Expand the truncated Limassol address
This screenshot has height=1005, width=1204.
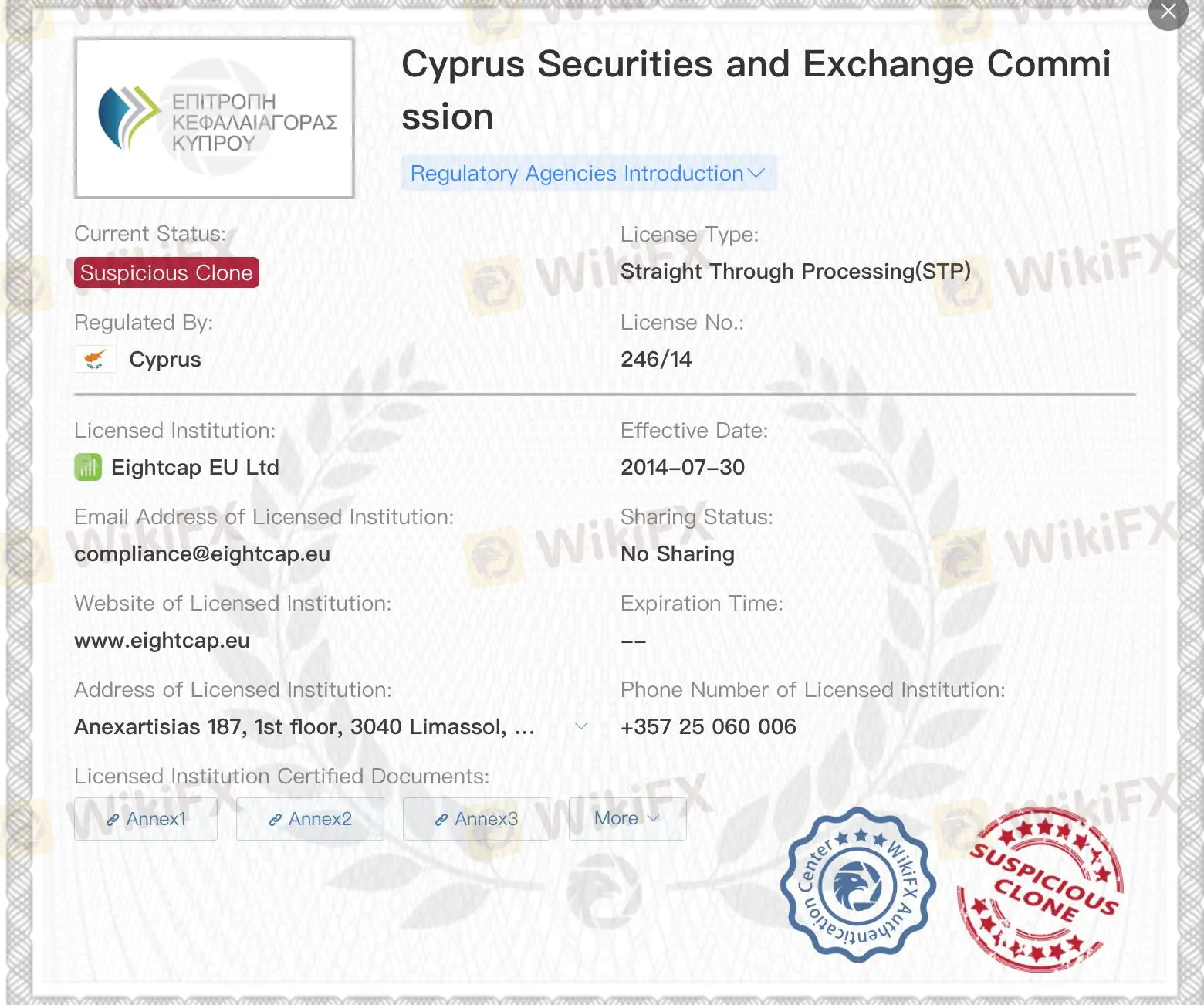(580, 726)
